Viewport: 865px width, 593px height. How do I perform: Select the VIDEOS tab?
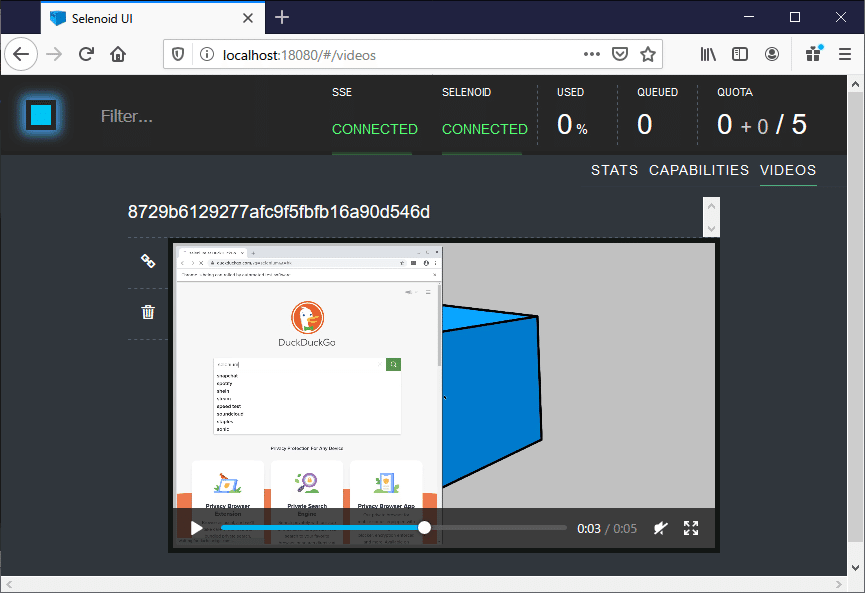tap(788, 170)
